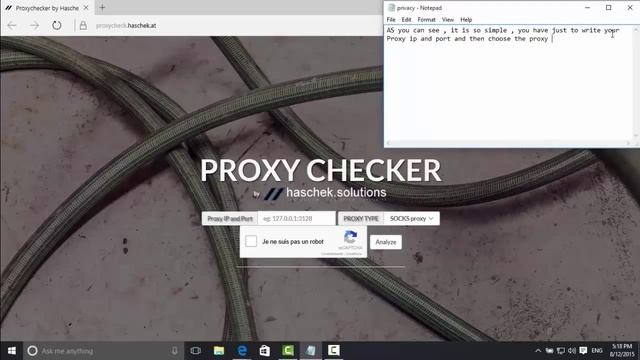Image resolution: width=640 pixels, height=360 pixels.
Task: Open a new browser tab
Action: (x=102, y=7)
